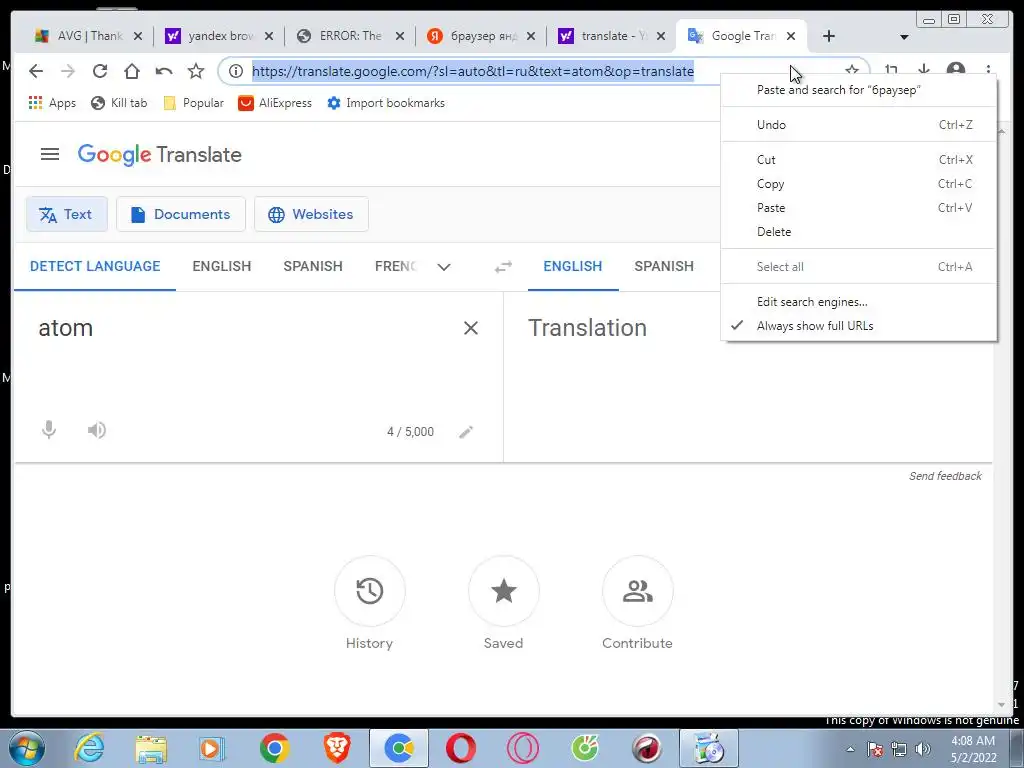Click Import bookmarks gear shortcut

(386, 103)
